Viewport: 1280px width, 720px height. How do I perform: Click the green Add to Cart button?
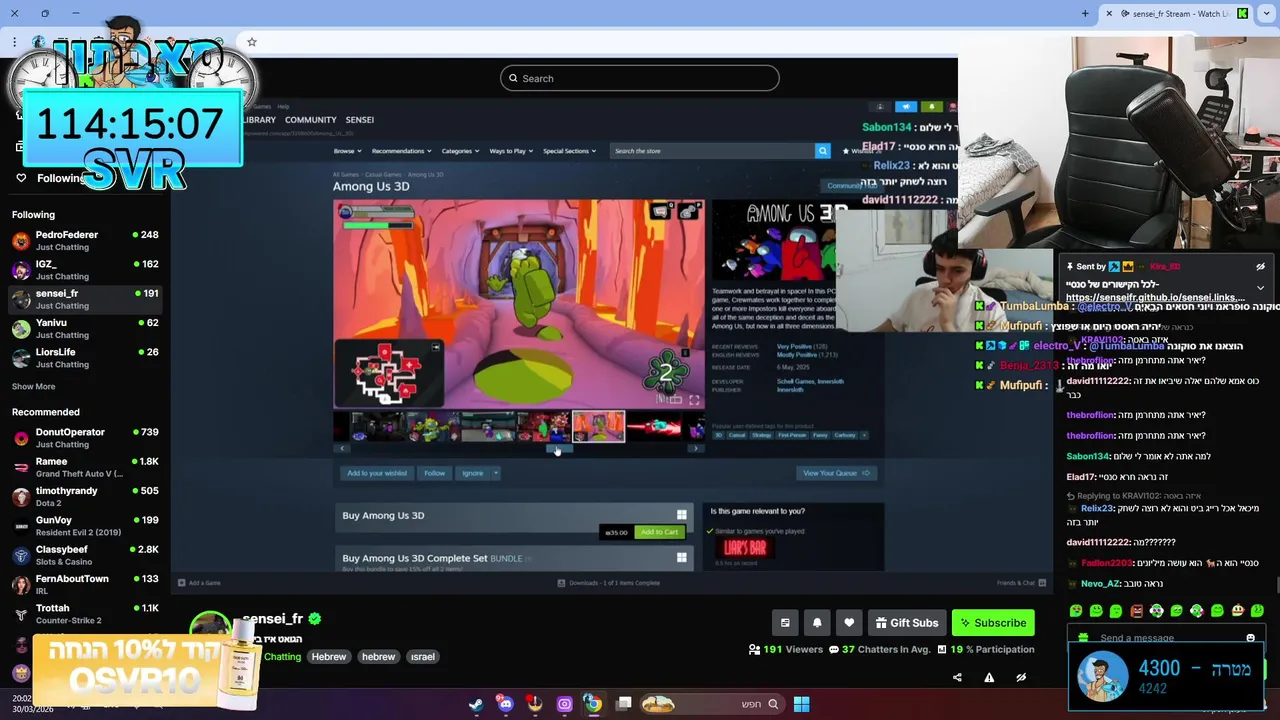(x=658, y=532)
